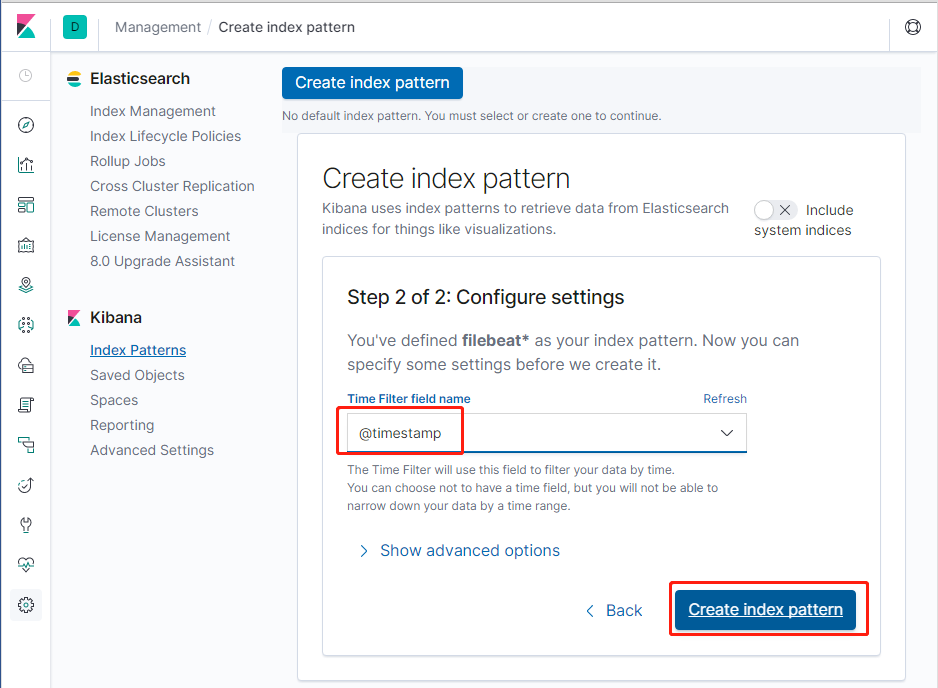This screenshot has width=938, height=688.
Task: Open Maps icon in sidebar
Action: (26, 285)
